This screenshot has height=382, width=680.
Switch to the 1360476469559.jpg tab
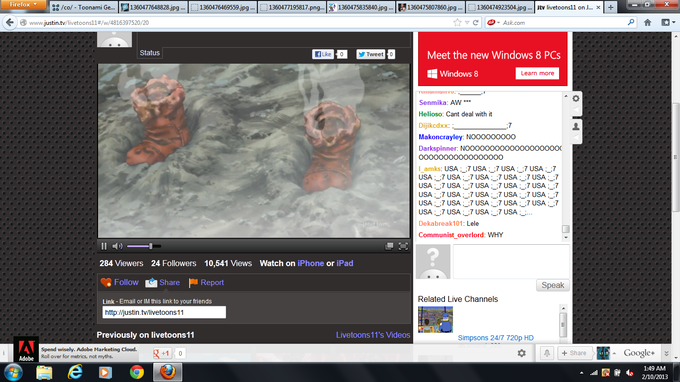[222, 7]
